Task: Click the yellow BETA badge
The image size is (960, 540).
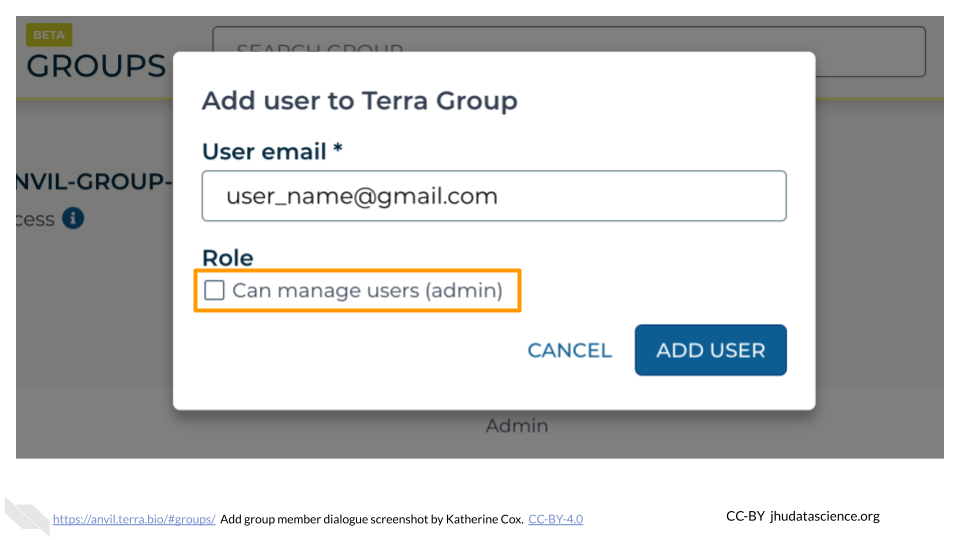Action: pos(48,35)
